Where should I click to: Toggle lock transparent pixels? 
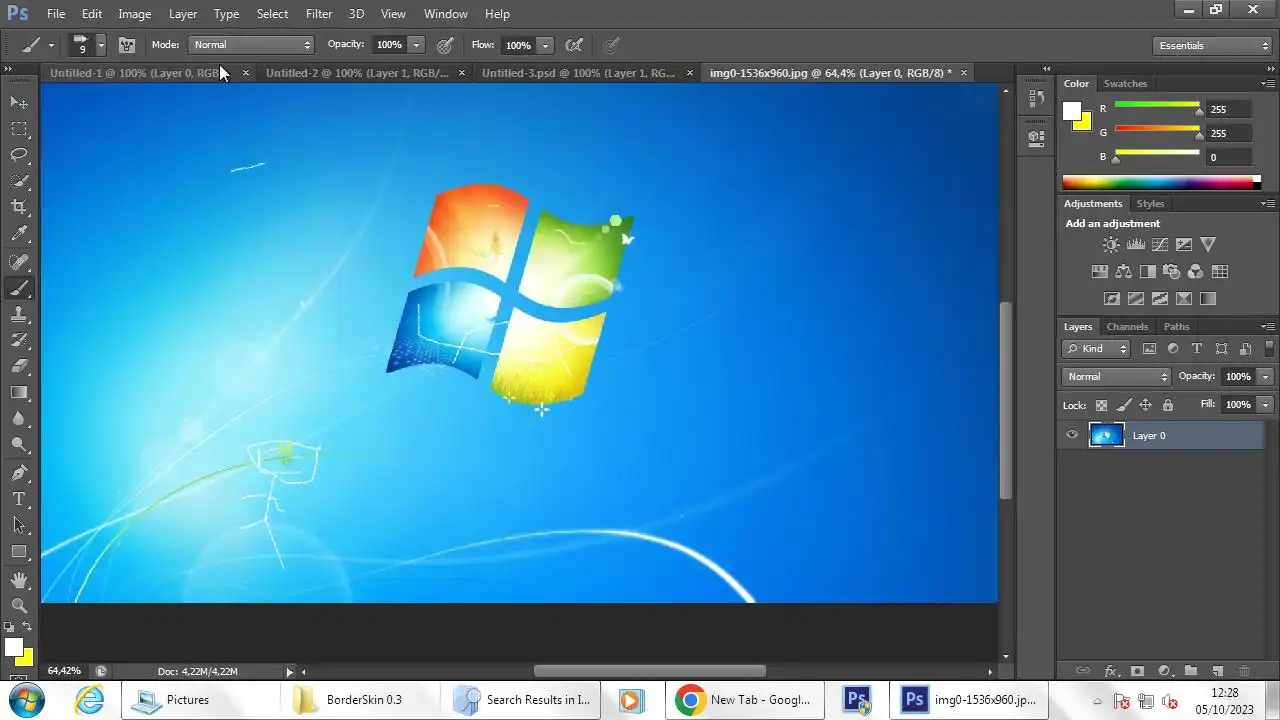tap(1101, 405)
